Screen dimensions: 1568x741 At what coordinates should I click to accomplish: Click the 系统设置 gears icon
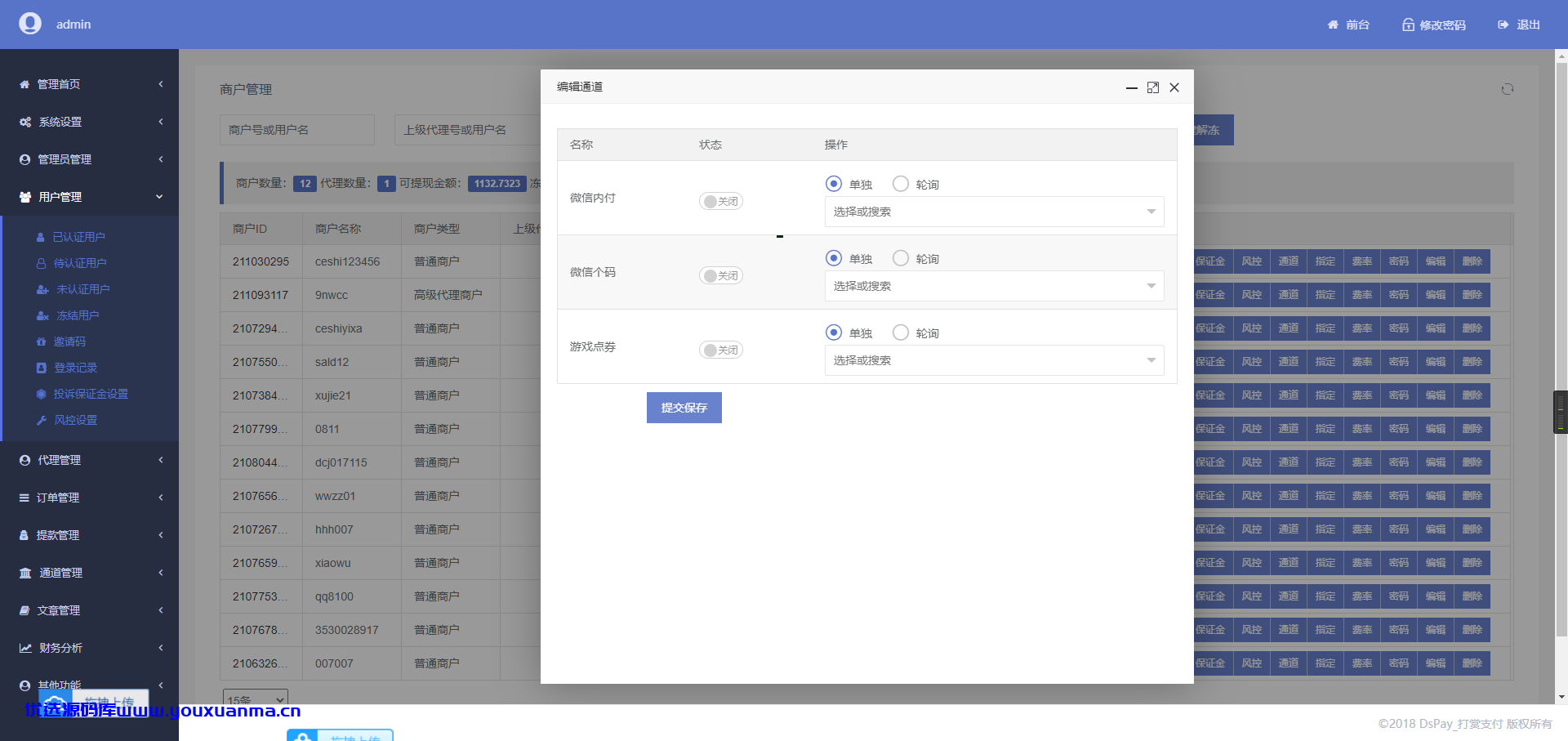pos(25,122)
